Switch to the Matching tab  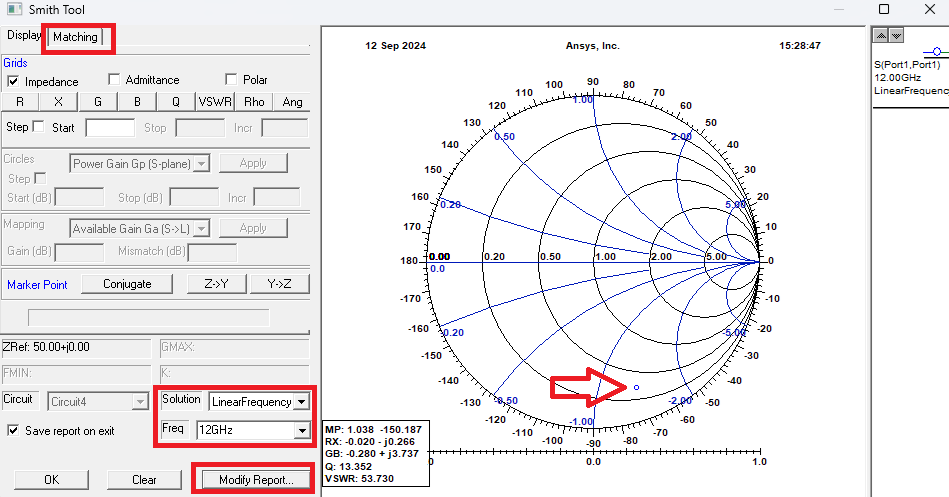point(76,37)
